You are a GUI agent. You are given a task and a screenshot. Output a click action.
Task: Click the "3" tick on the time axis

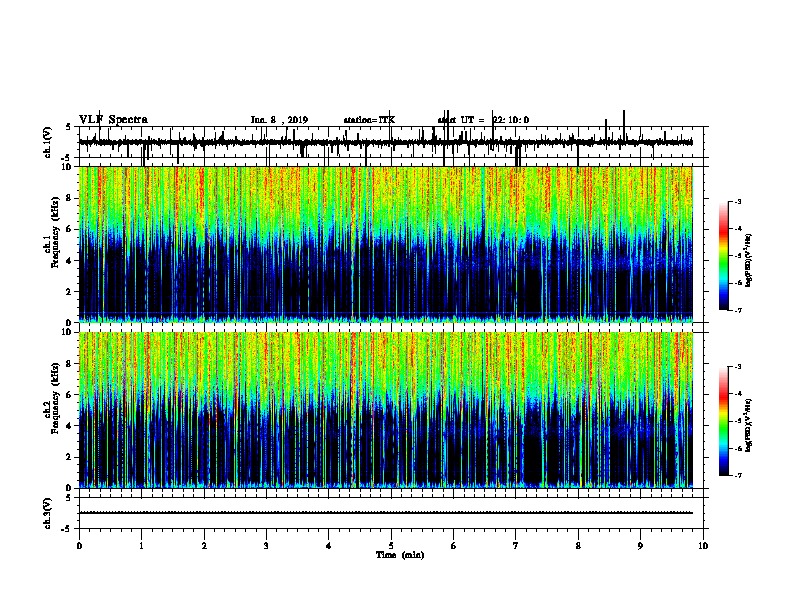tap(266, 546)
